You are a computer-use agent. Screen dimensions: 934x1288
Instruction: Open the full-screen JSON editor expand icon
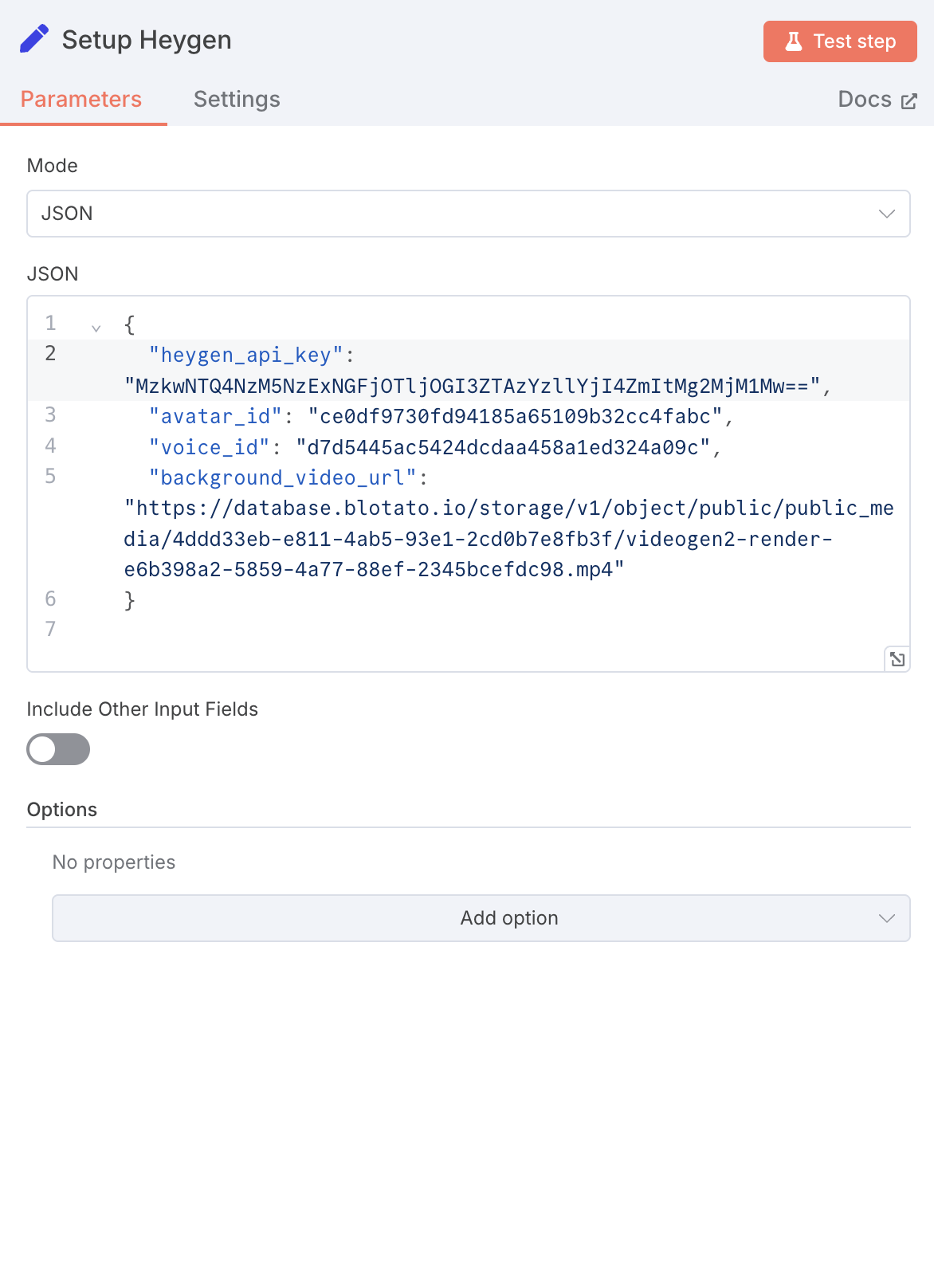coord(897,659)
